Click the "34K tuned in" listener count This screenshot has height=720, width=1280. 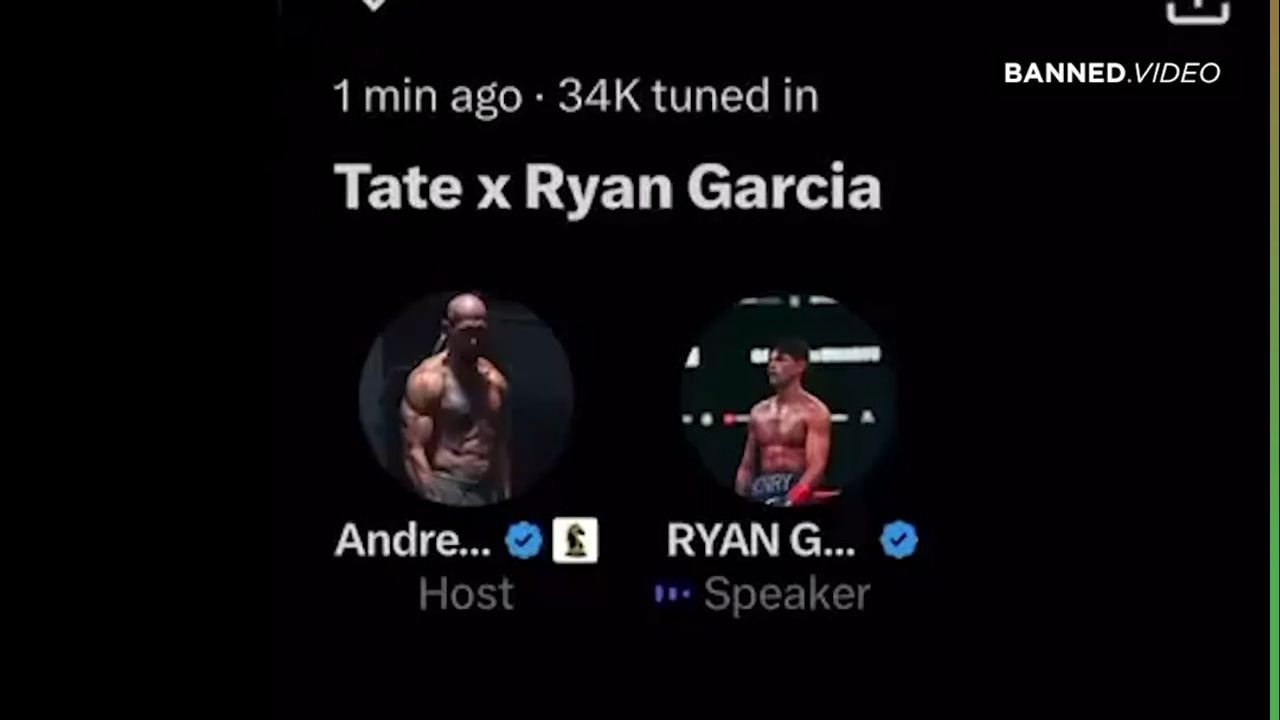[x=688, y=96]
